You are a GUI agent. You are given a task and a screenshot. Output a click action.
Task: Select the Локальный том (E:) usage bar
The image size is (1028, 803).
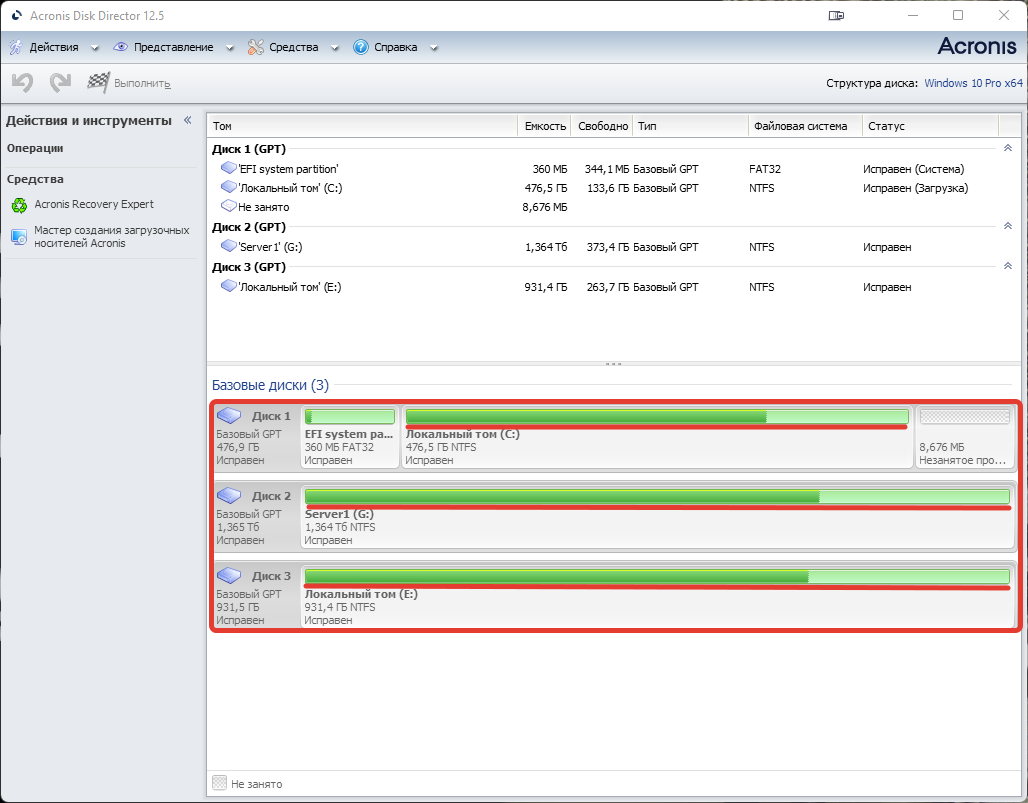[x=657, y=576]
